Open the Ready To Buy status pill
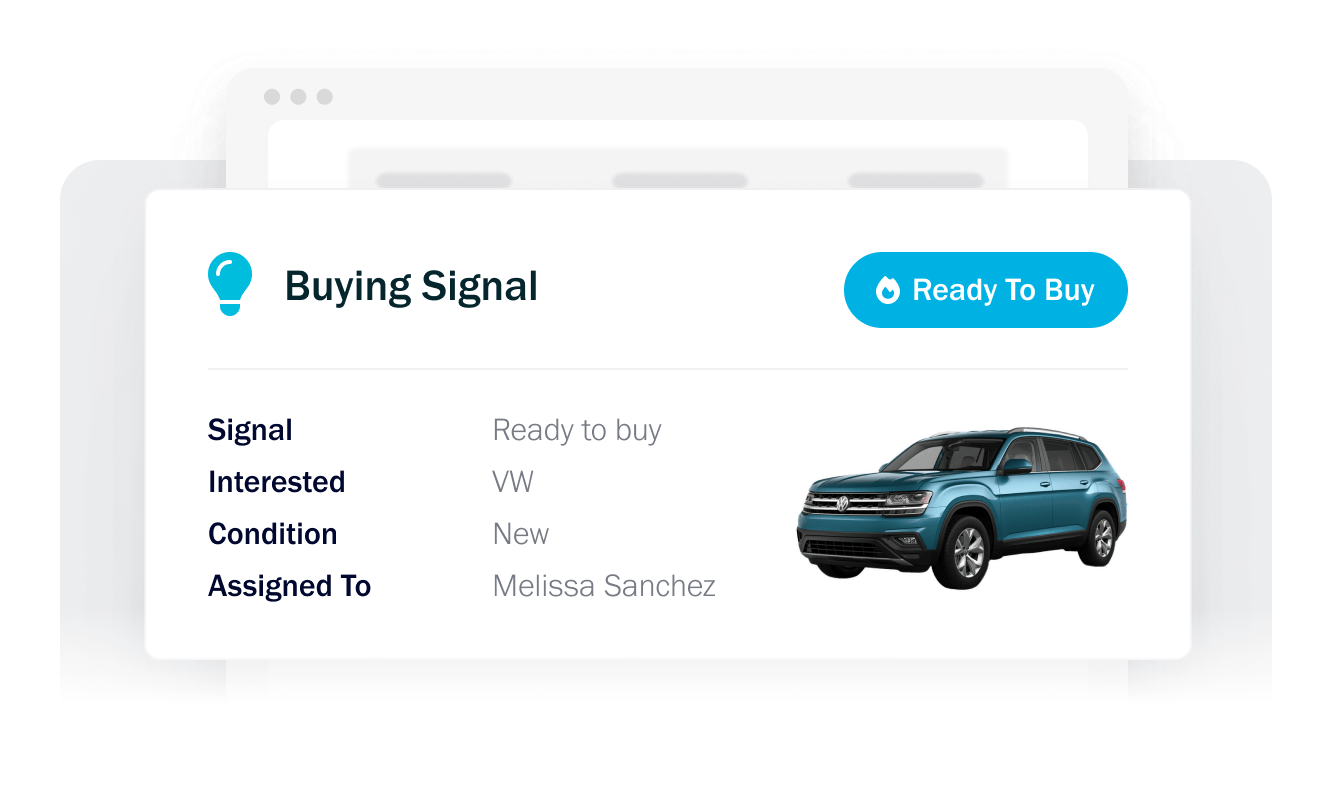The image size is (1332, 800). click(985, 290)
